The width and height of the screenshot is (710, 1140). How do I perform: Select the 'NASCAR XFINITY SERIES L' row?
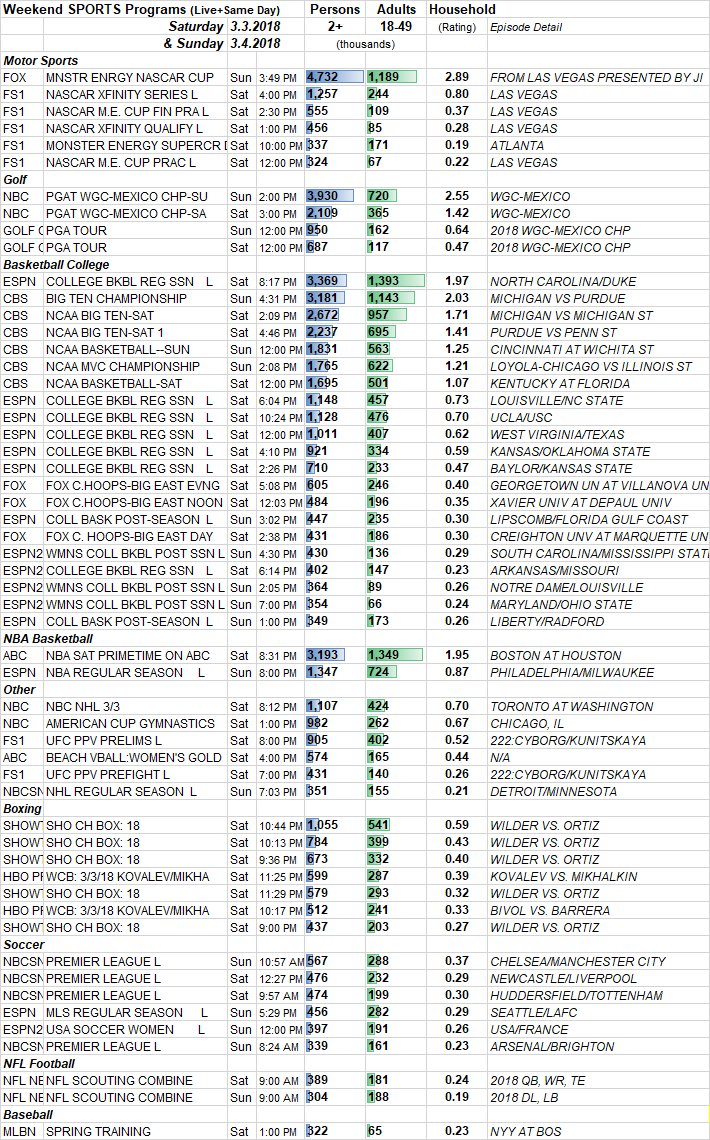pos(355,95)
